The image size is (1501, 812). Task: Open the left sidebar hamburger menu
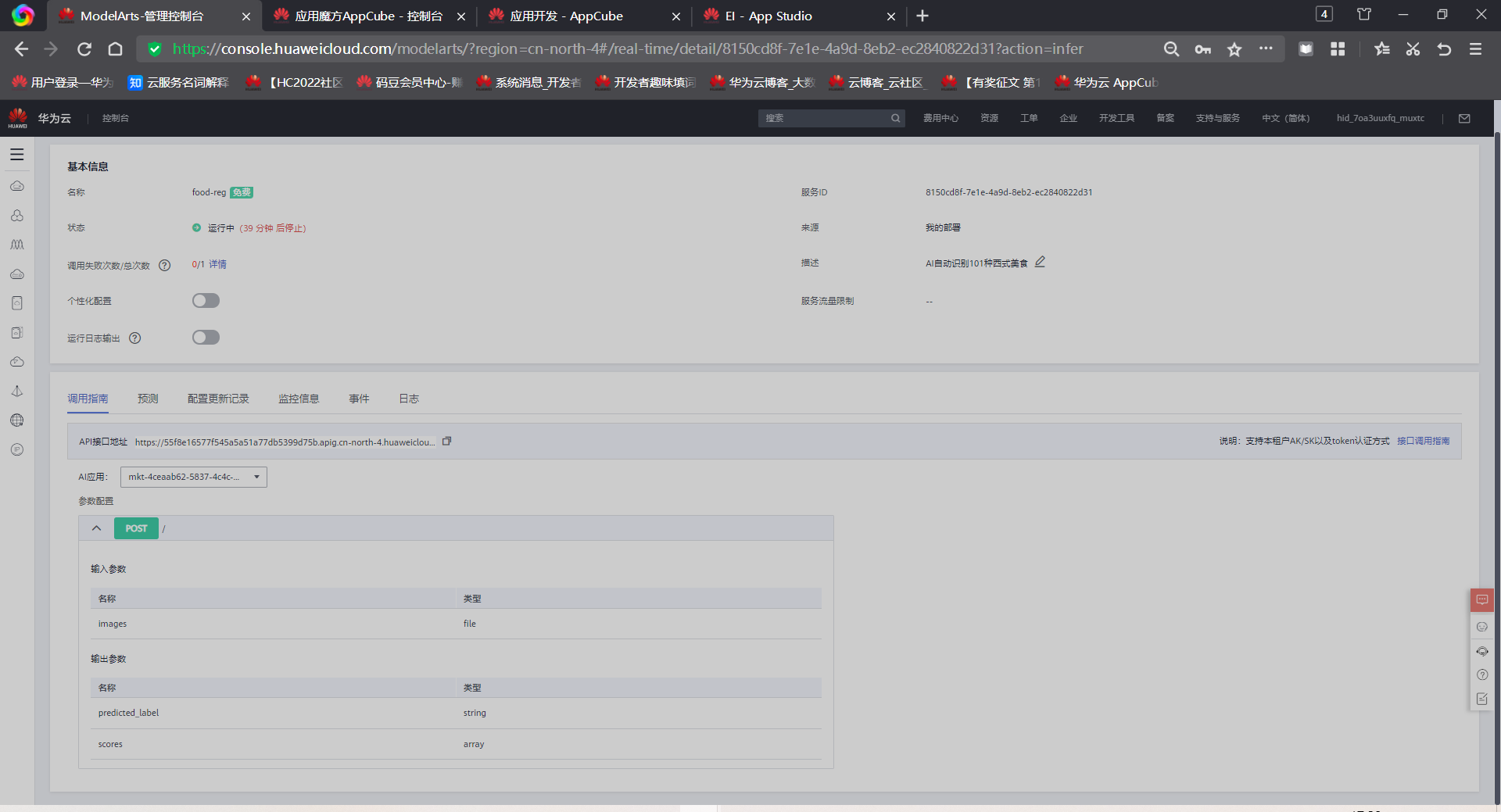tap(17, 155)
